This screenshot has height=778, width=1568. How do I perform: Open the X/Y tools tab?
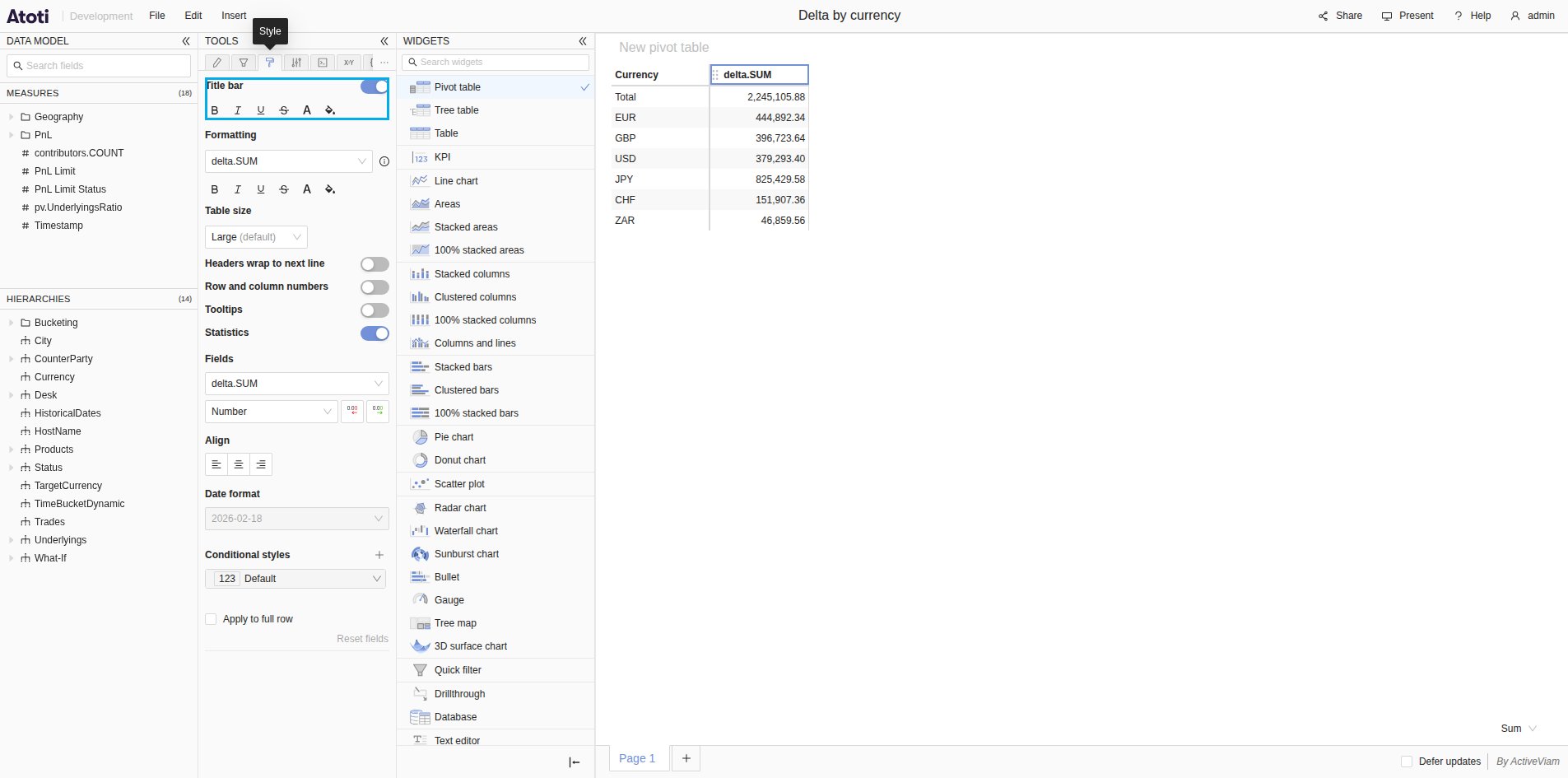[349, 63]
